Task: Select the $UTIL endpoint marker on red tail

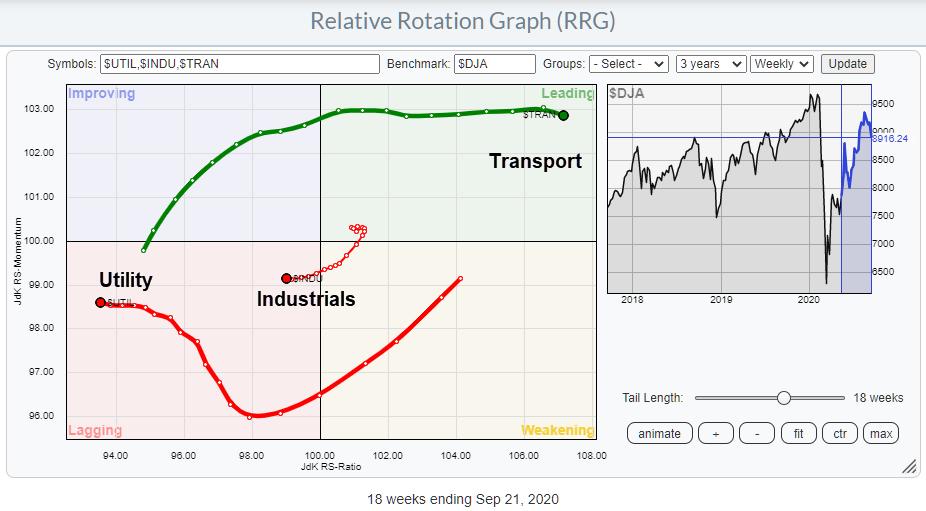Action: [x=100, y=302]
